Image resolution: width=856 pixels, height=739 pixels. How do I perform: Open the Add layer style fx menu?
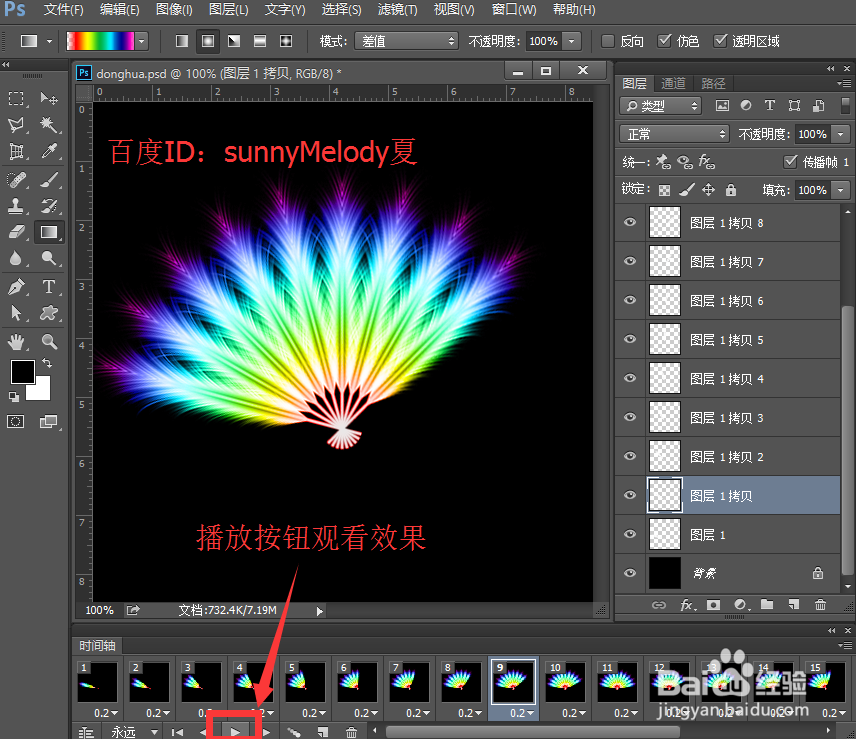point(685,604)
